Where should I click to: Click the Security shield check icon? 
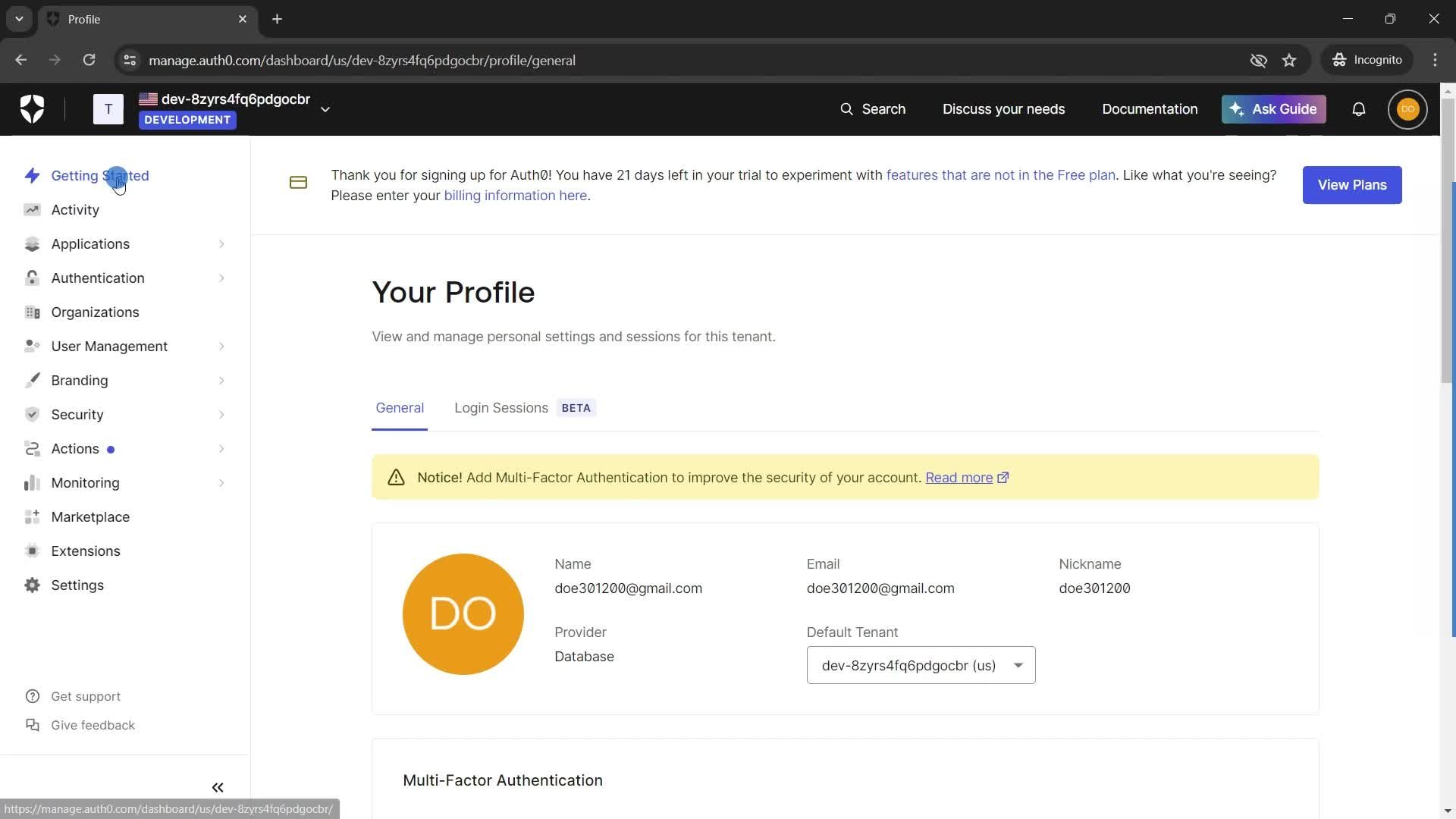click(32, 415)
